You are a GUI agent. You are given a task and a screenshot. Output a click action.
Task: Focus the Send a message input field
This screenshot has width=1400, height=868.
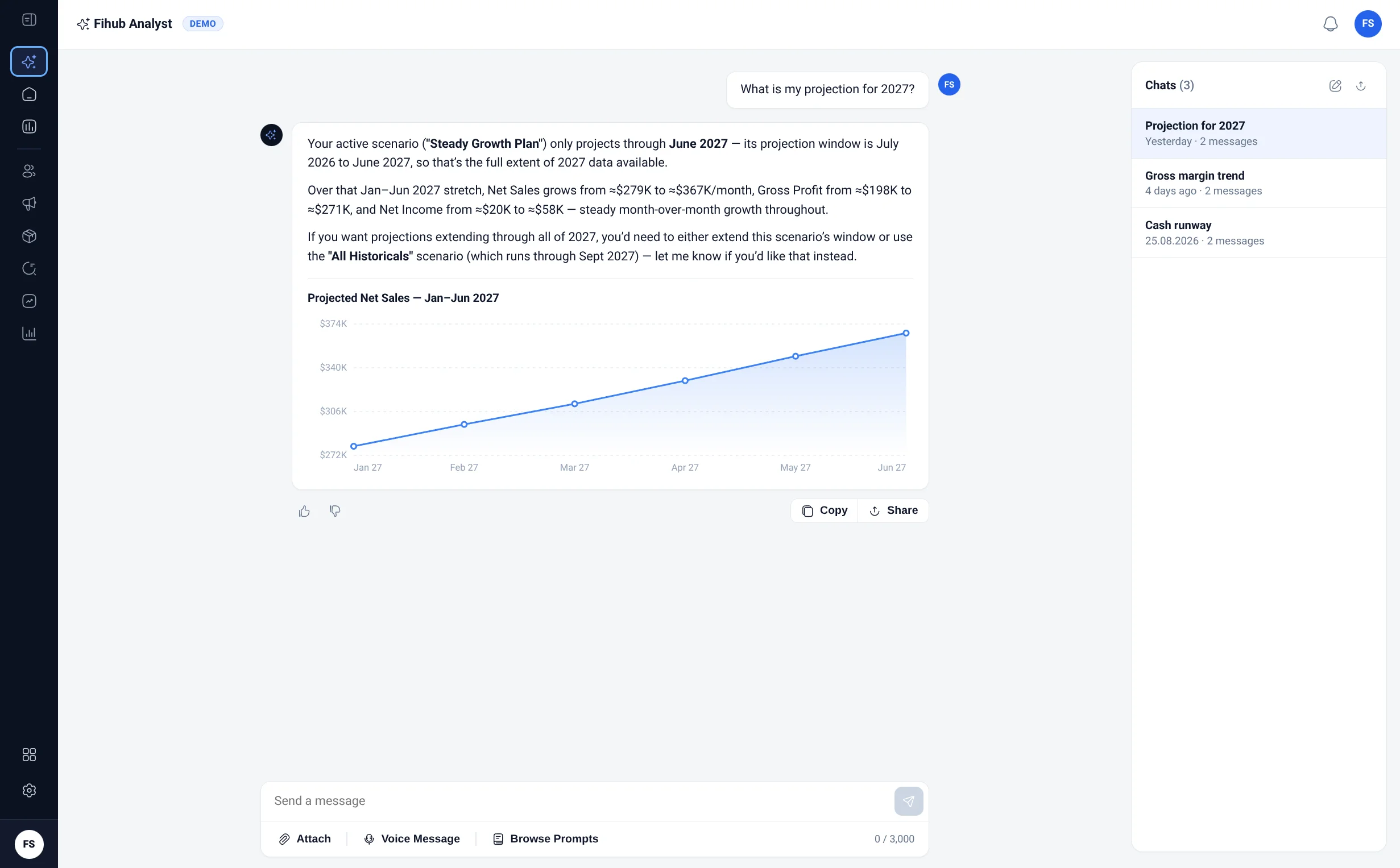pos(577,801)
